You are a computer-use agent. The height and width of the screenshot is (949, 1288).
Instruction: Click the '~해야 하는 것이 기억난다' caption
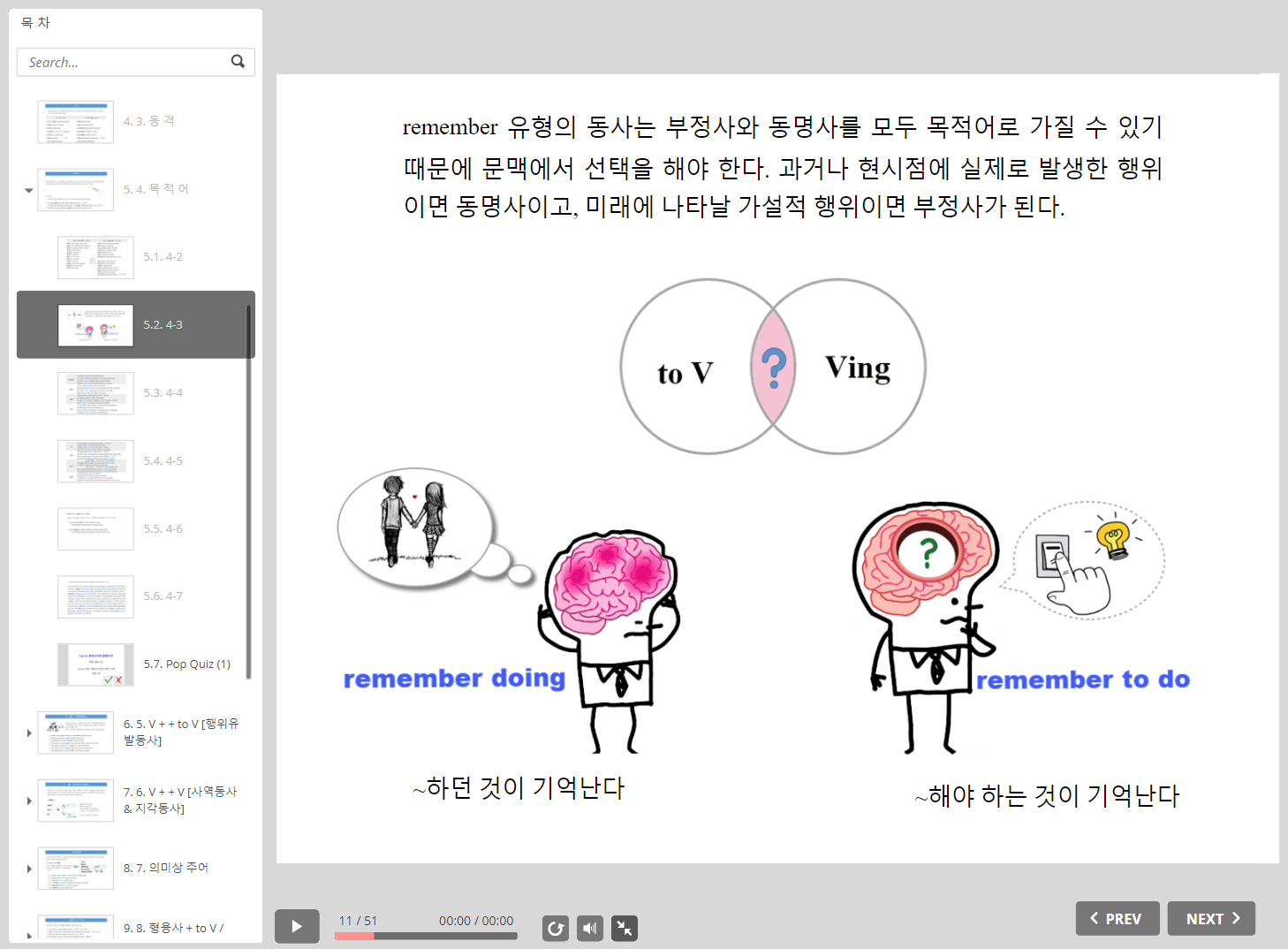point(1048,795)
